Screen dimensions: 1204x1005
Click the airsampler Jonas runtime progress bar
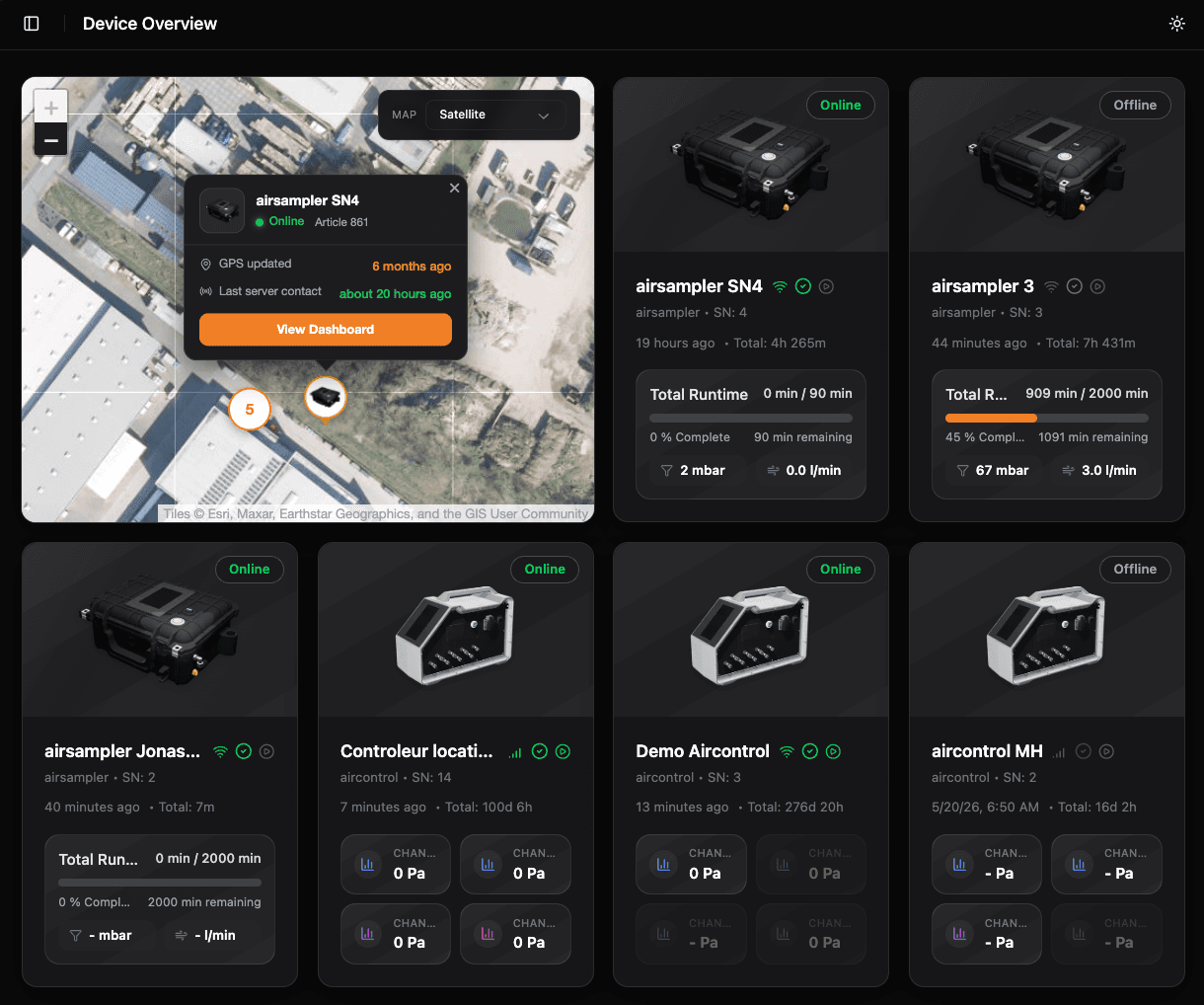point(160,883)
